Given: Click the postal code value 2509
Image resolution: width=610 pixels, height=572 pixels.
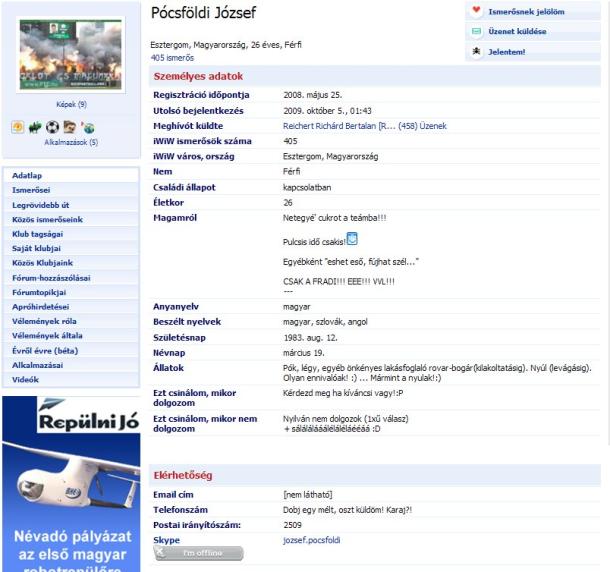Looking at the screenshot, I should coord(293,525).
